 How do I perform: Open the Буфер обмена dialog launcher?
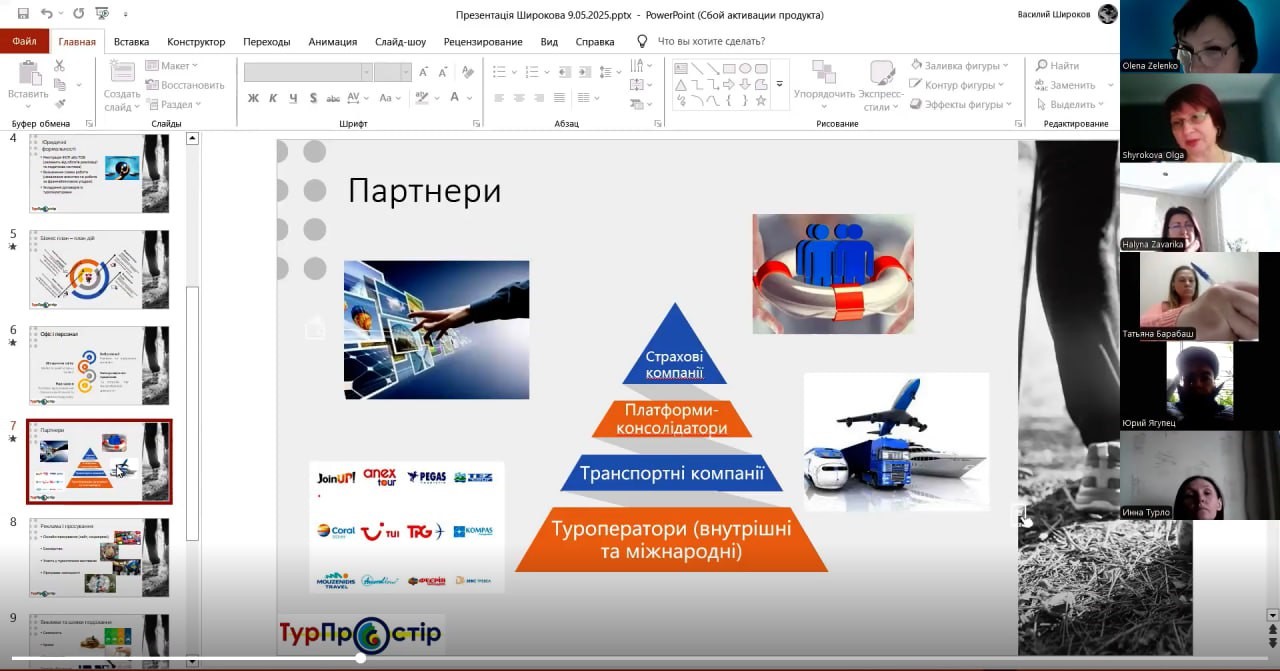89,124
